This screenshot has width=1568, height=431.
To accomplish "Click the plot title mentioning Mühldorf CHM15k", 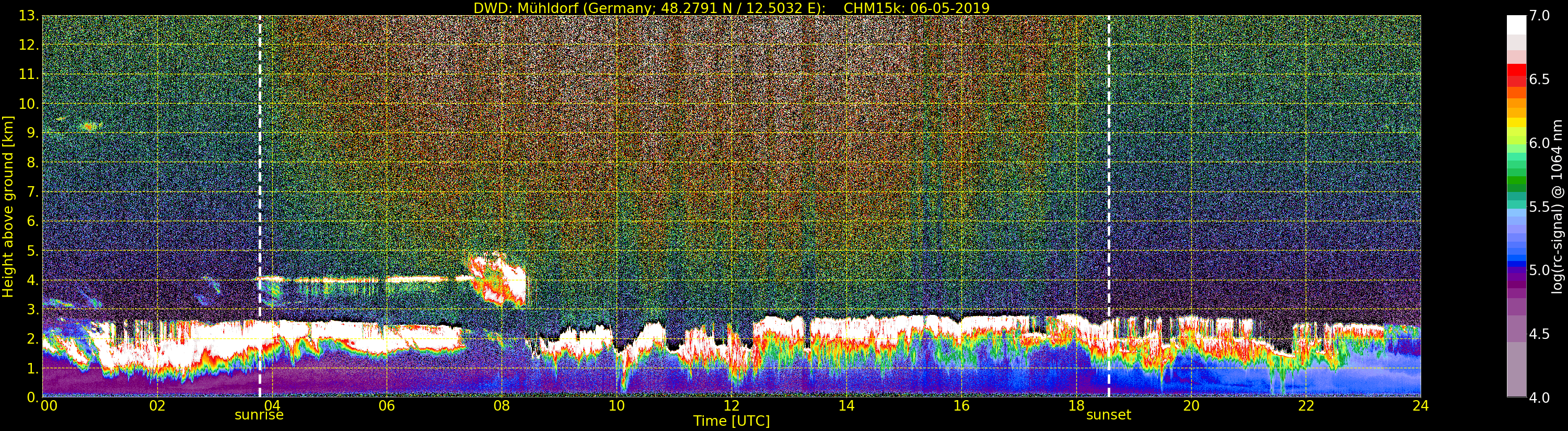I will (x=731, y=8).
